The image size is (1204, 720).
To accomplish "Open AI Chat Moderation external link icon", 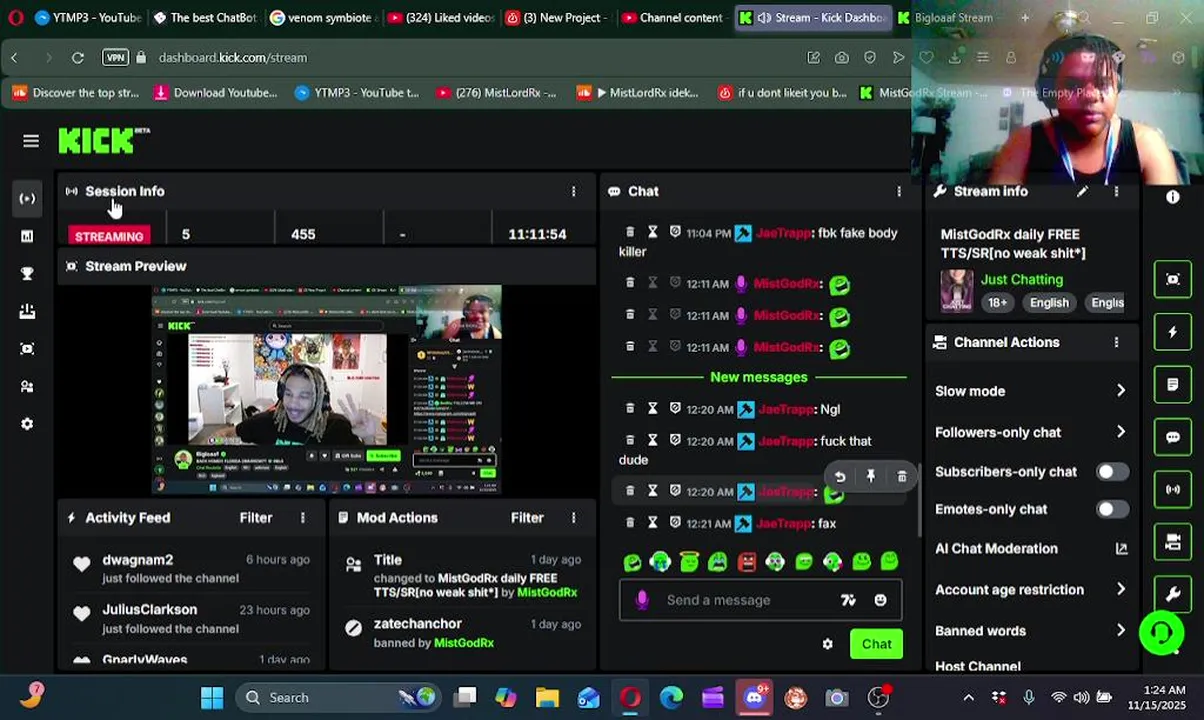I will (x=1121, y=548).
